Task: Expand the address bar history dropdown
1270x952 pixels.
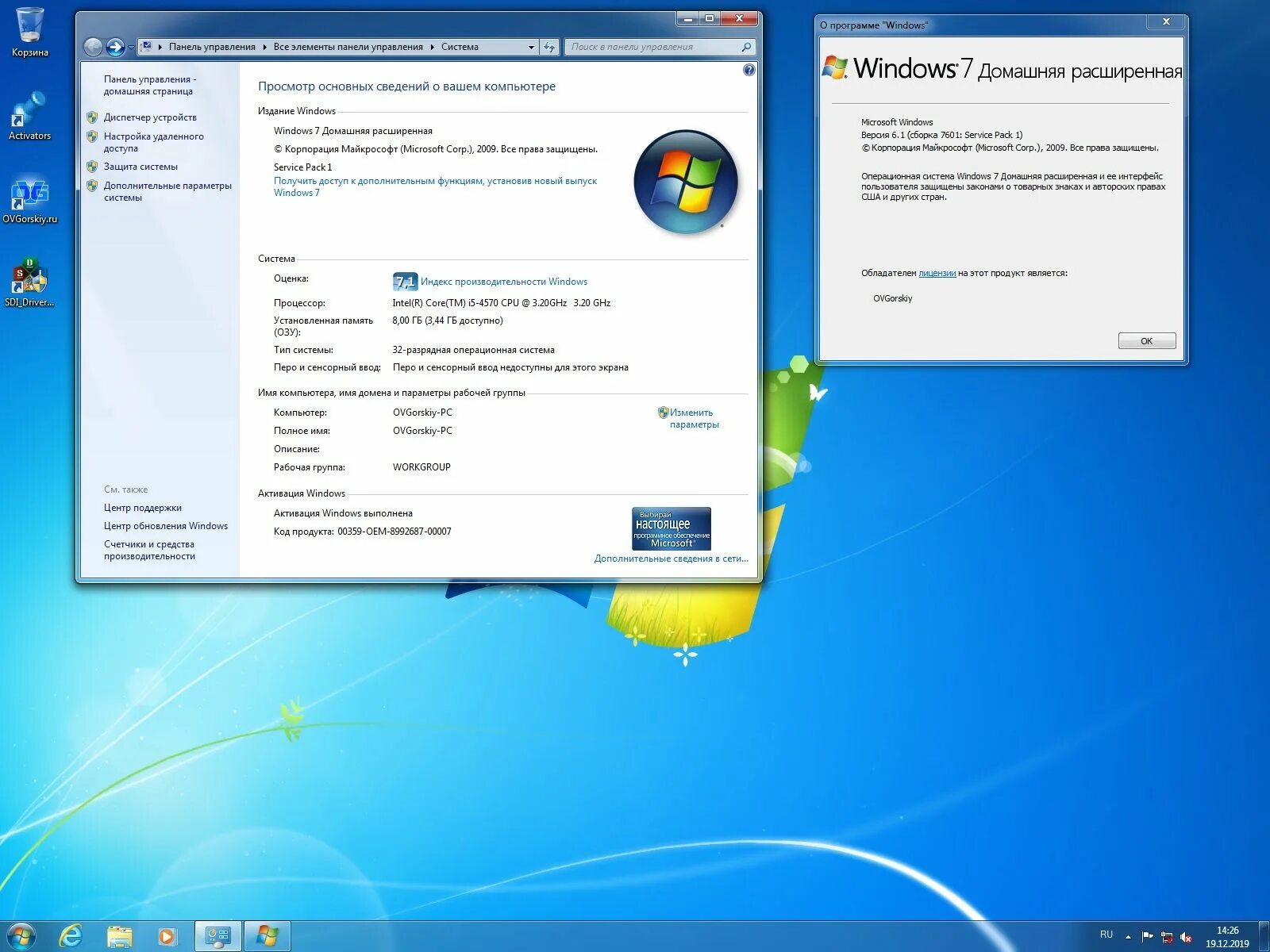Action: [x=531, y=48]
